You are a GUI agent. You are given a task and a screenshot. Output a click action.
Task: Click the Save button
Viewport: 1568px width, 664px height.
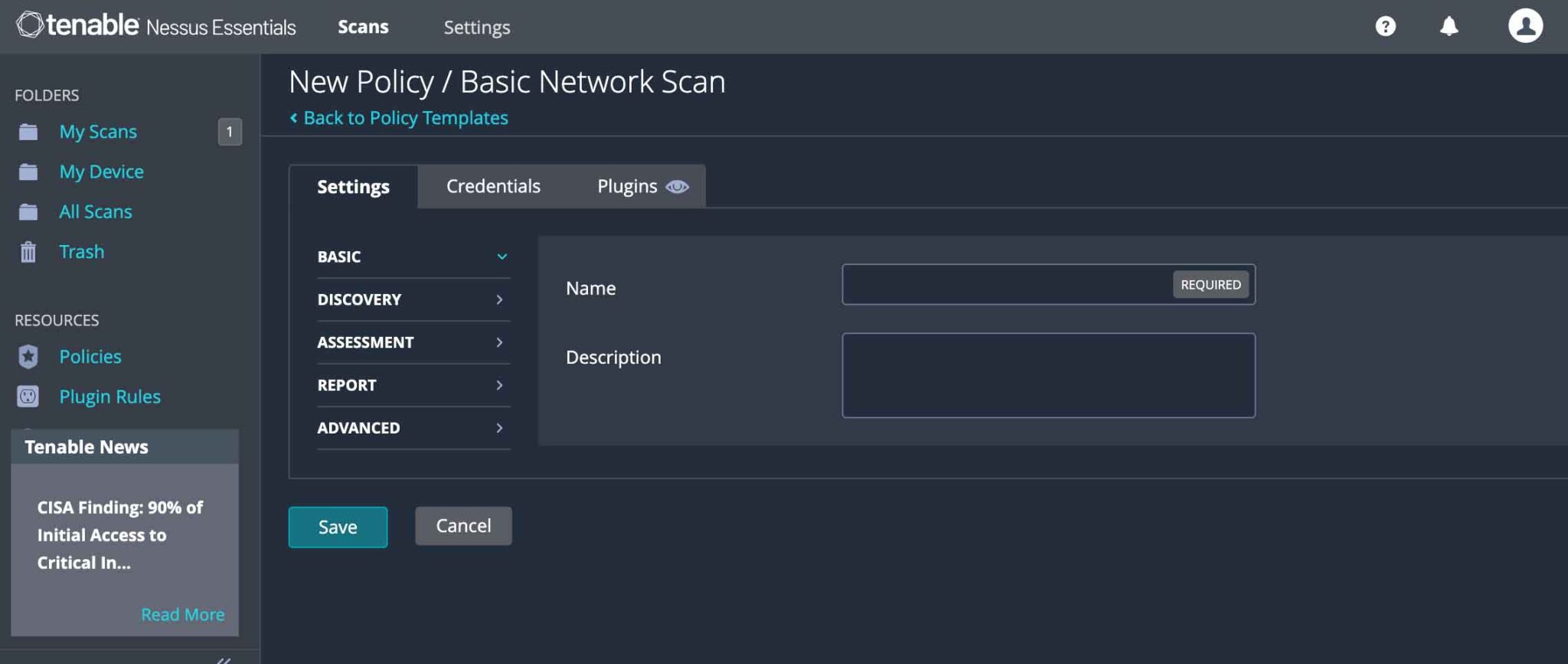[x=338, y=527]
